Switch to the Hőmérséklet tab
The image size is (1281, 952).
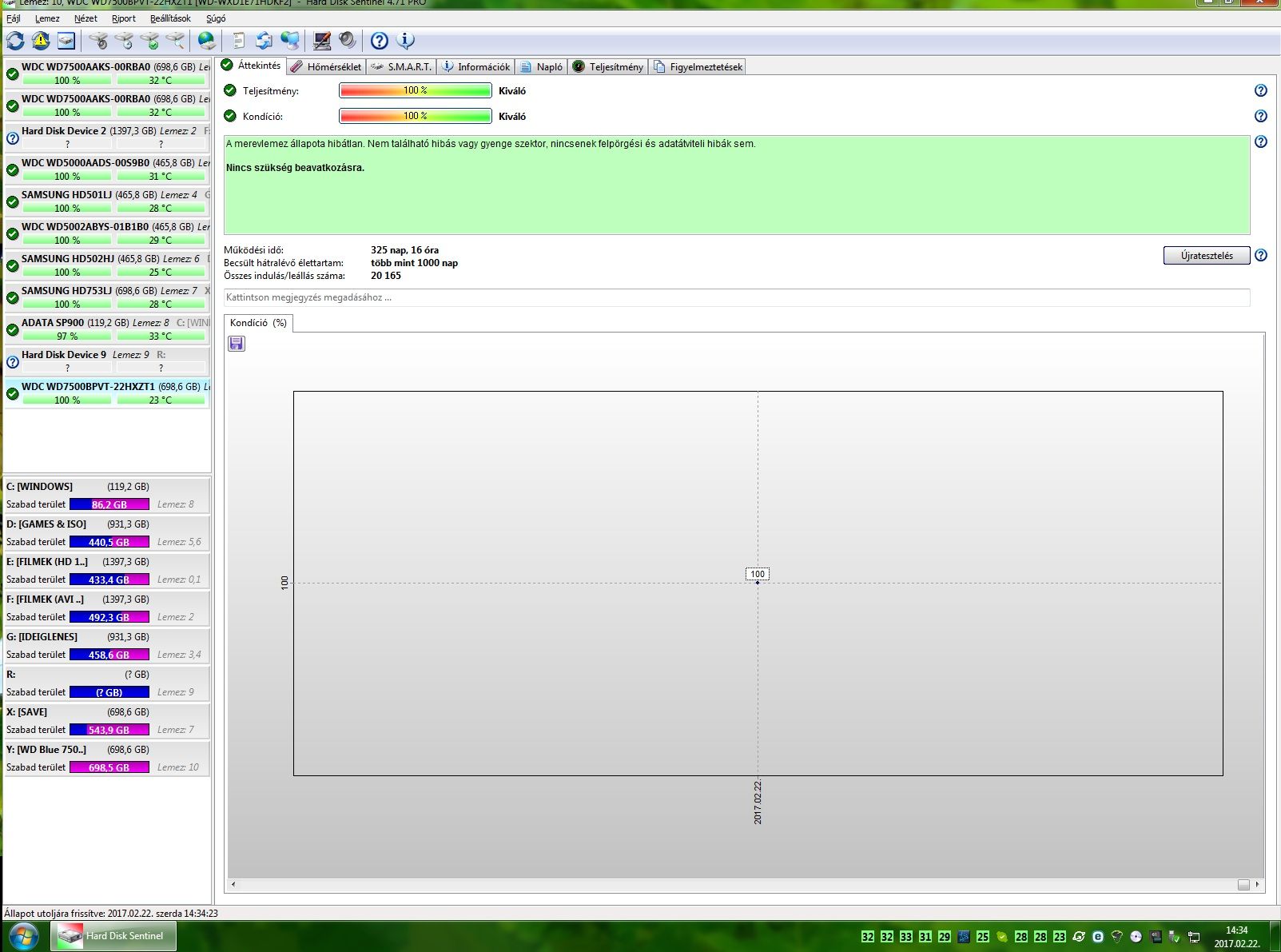click(326, 67)
